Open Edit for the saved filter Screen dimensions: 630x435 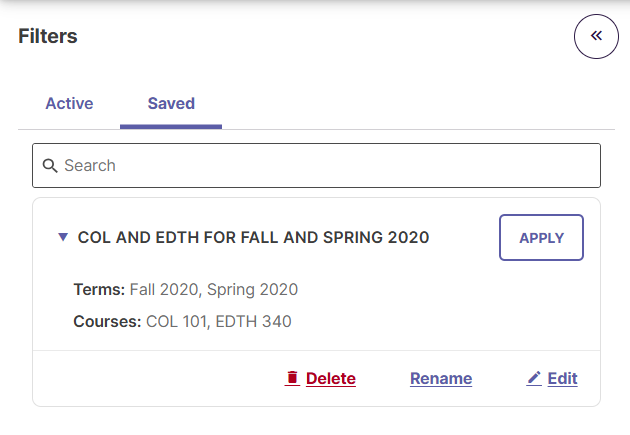(562, 378)
